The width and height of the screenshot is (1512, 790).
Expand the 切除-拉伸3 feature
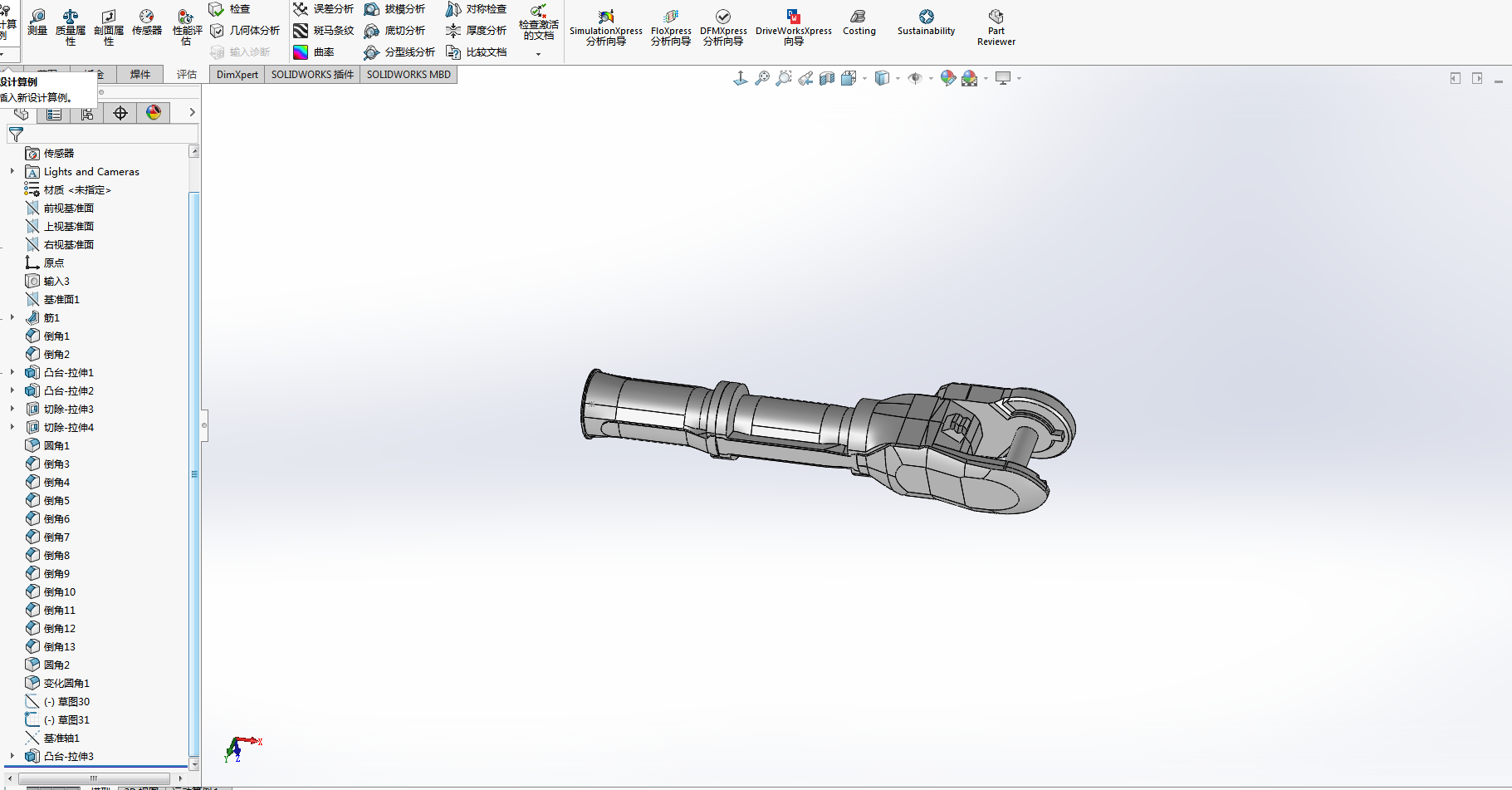tap(12, 409)
